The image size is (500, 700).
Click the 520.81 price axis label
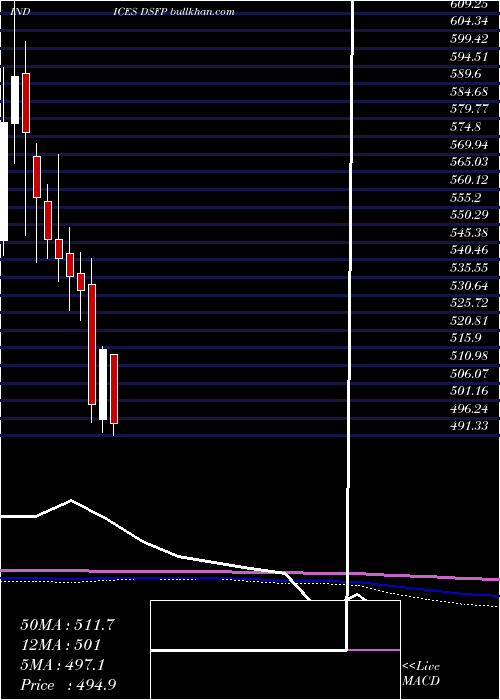click(469, 320)
